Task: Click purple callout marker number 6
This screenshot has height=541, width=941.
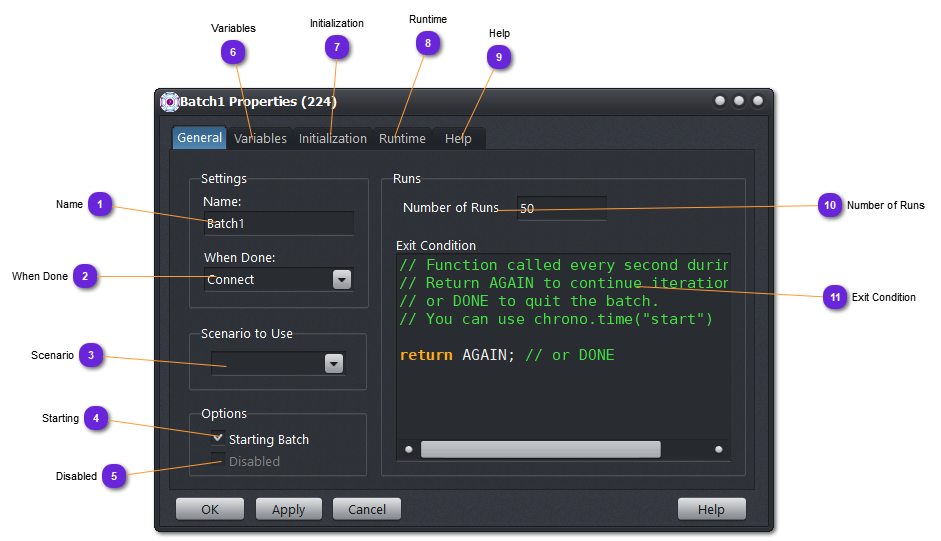Action: coord(232,51)
